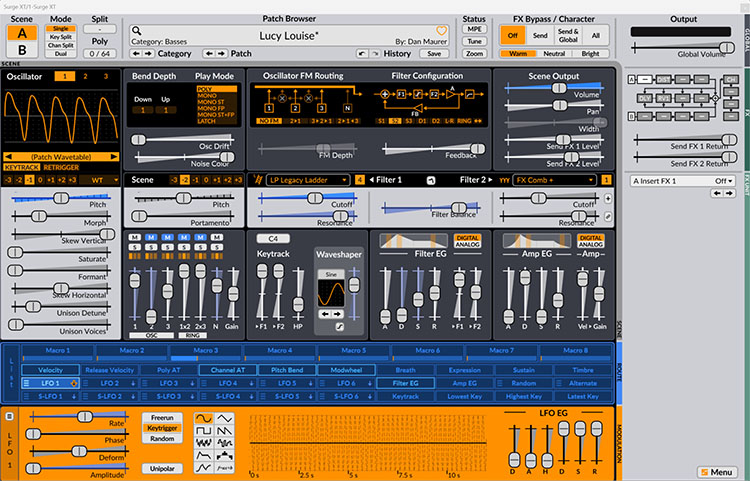This screenshot has width=750, height=481.
Task: Open the LP Legacy Ladder filter type dropdown
Action: coord(308,180)
